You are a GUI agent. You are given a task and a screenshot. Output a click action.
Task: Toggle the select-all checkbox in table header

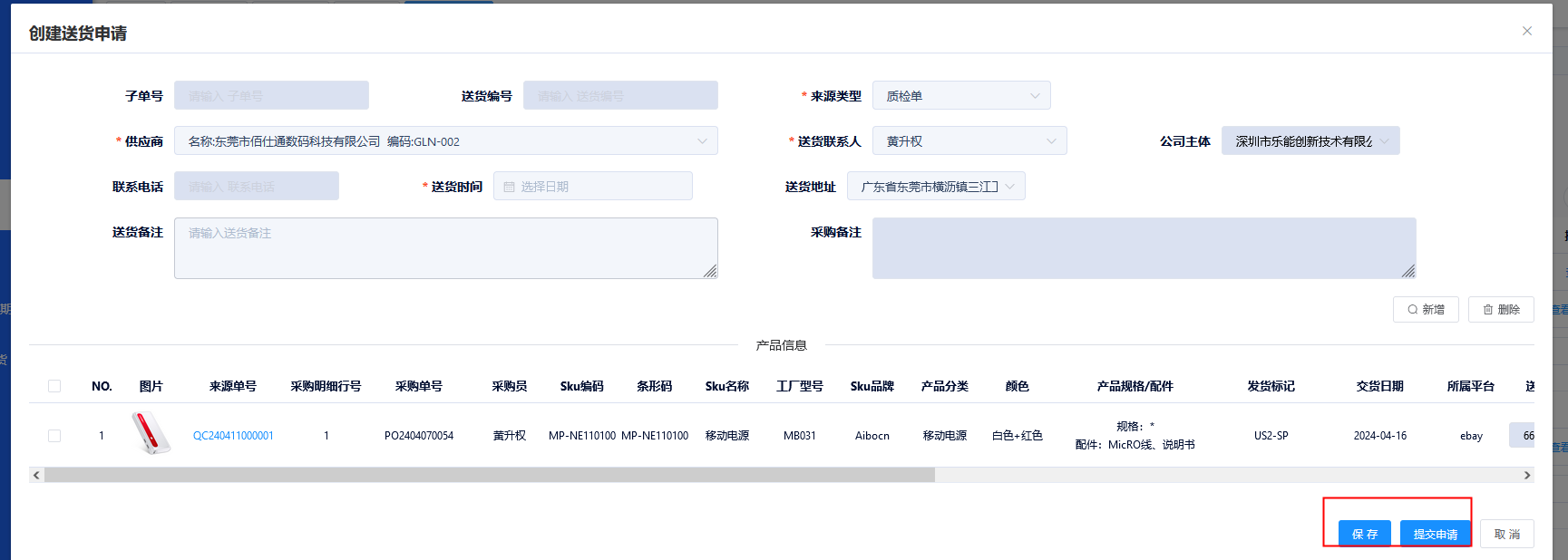pyautogui.click(x=54, y=386)
